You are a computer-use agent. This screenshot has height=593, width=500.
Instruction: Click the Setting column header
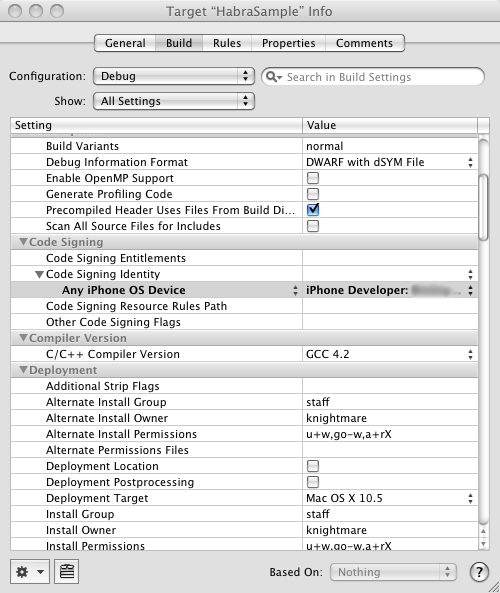pyautogui.click(x=157, y=125)
